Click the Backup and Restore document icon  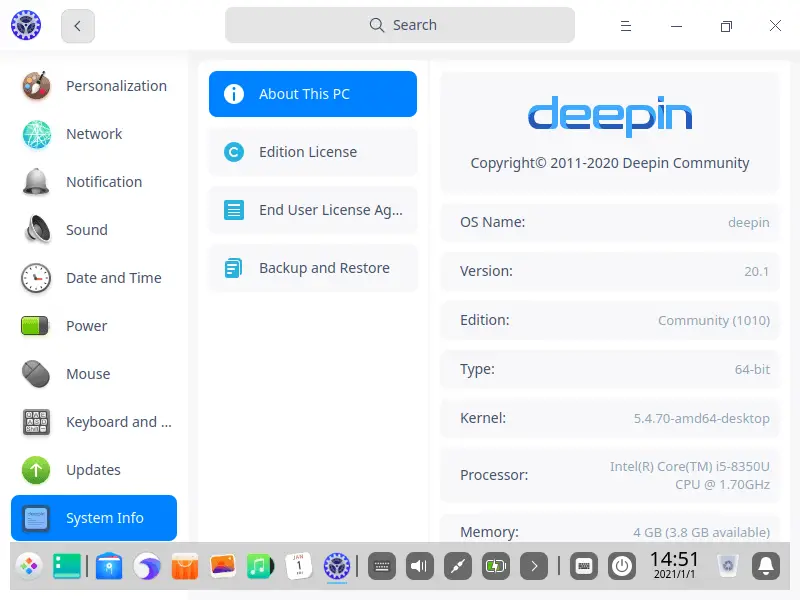234,268
